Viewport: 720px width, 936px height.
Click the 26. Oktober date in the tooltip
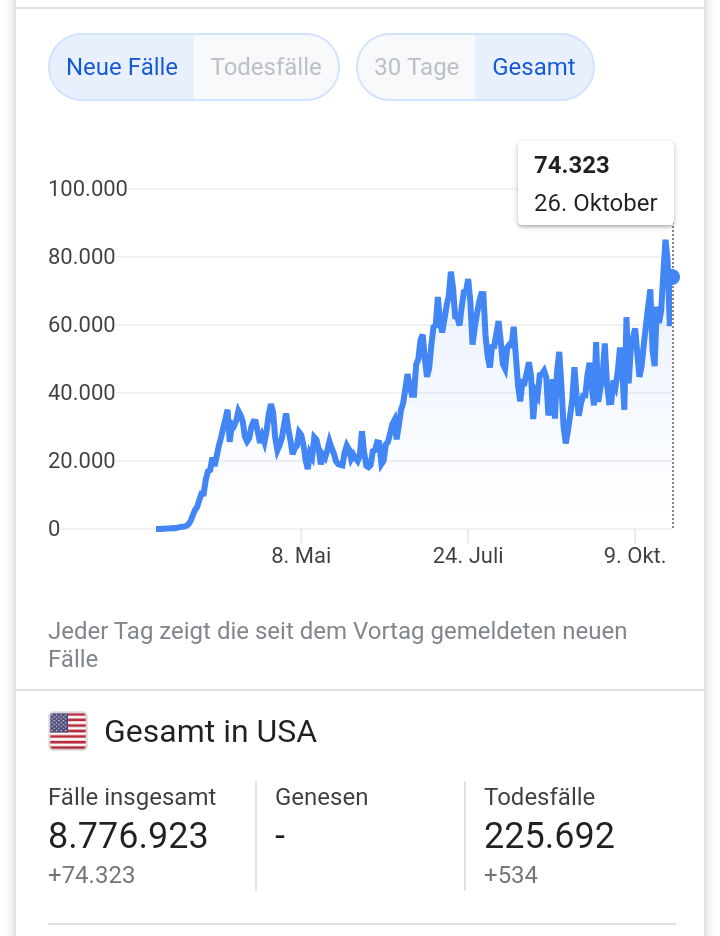(595, 203)
